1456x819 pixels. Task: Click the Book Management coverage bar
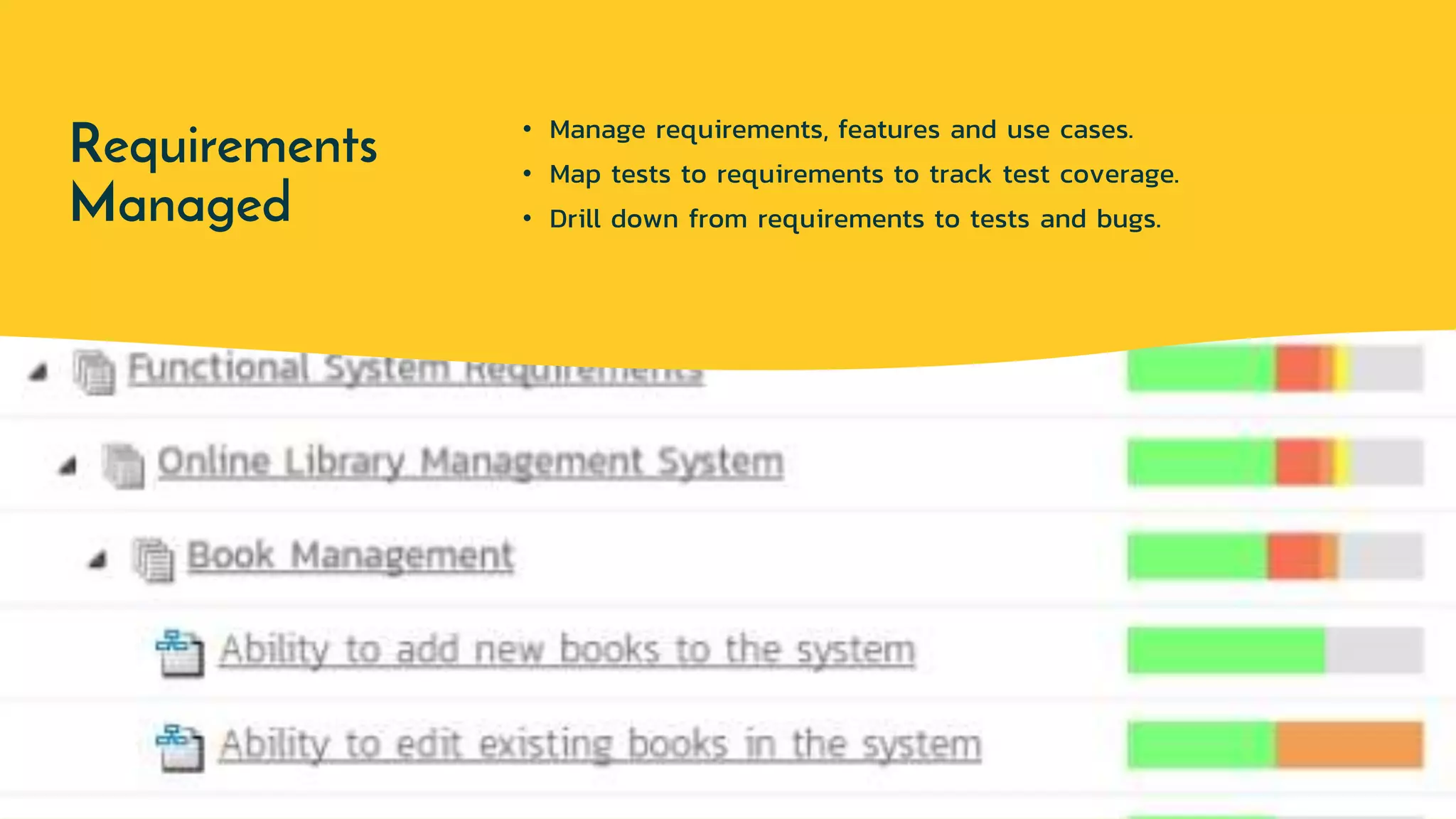coord(1275,557)
